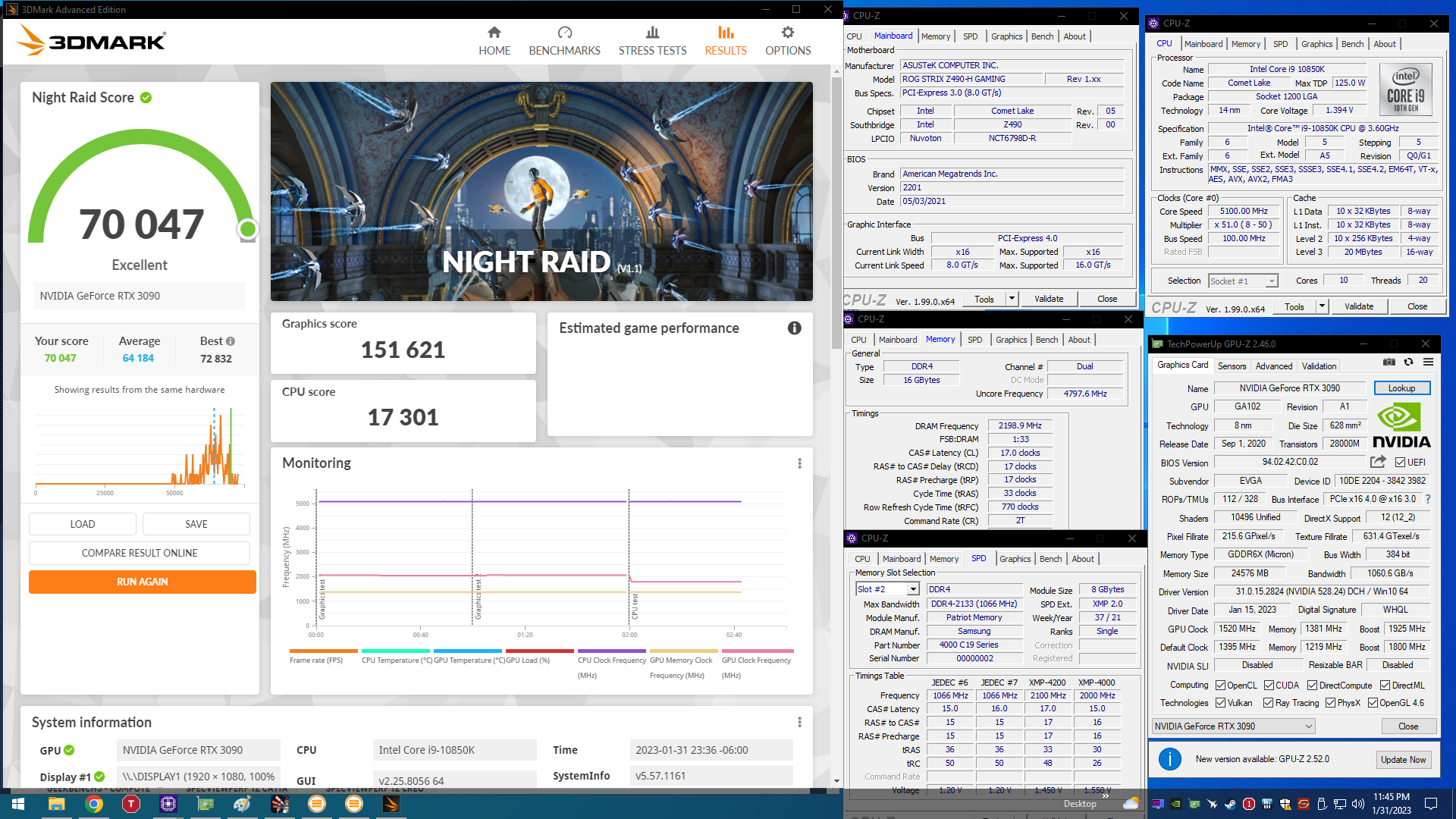Select Bench tab in CPU-Z Mainboard window

1042,36
